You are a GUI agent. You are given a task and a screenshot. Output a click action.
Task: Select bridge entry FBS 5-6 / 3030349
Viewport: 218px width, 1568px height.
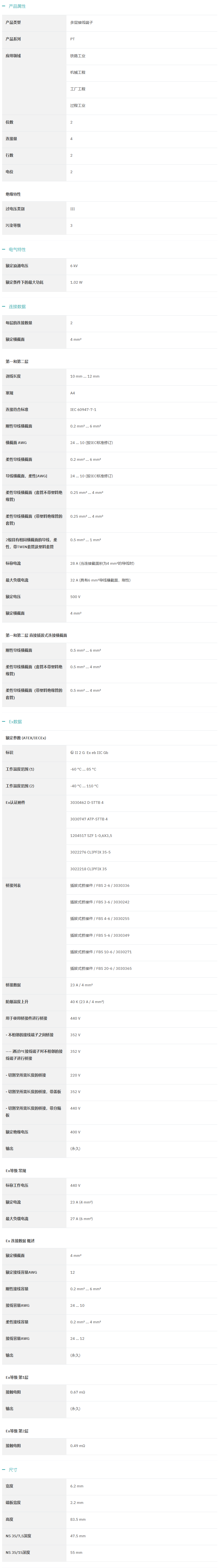(x=99, y=935)
